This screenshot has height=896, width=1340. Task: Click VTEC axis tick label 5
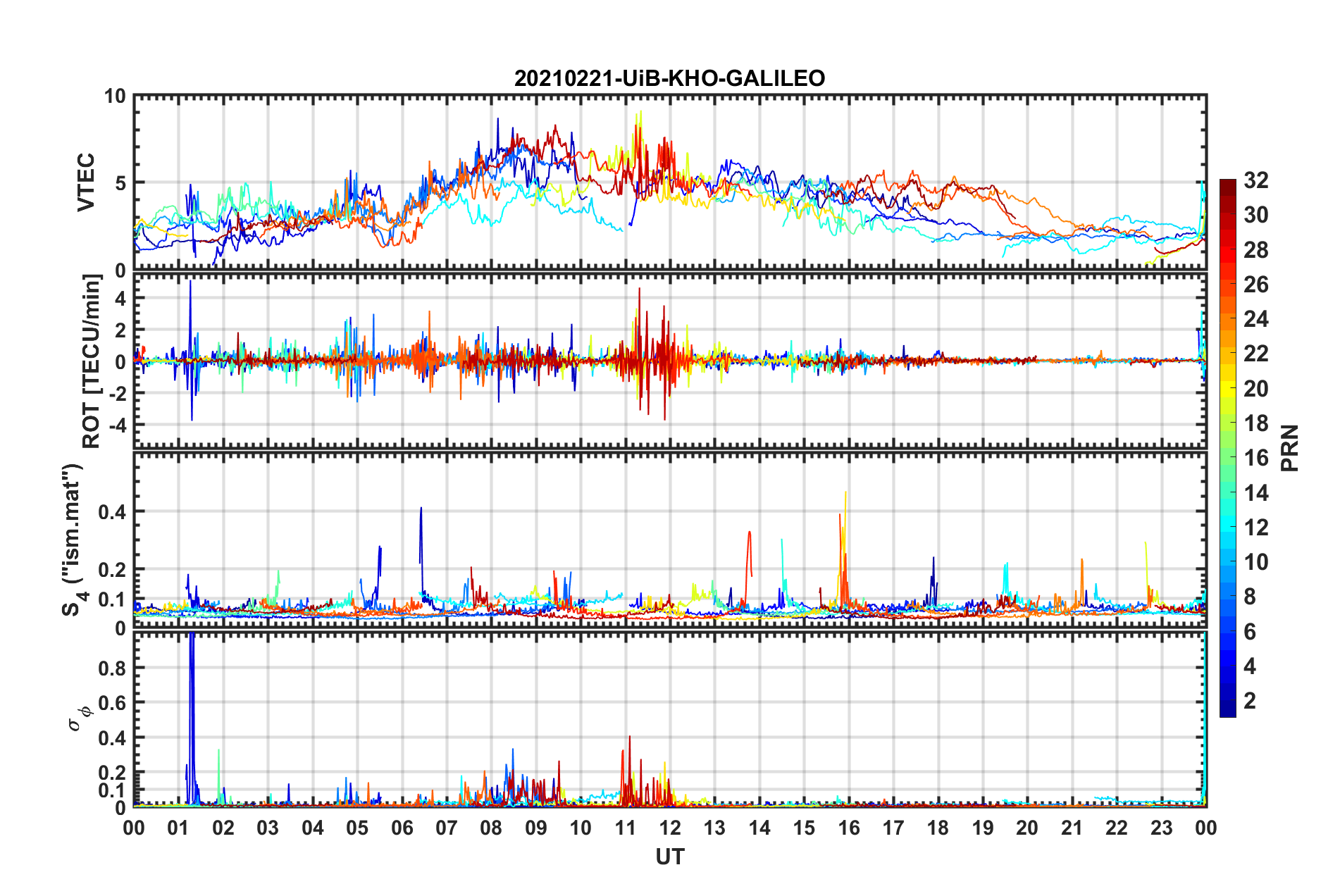(120, 183)
